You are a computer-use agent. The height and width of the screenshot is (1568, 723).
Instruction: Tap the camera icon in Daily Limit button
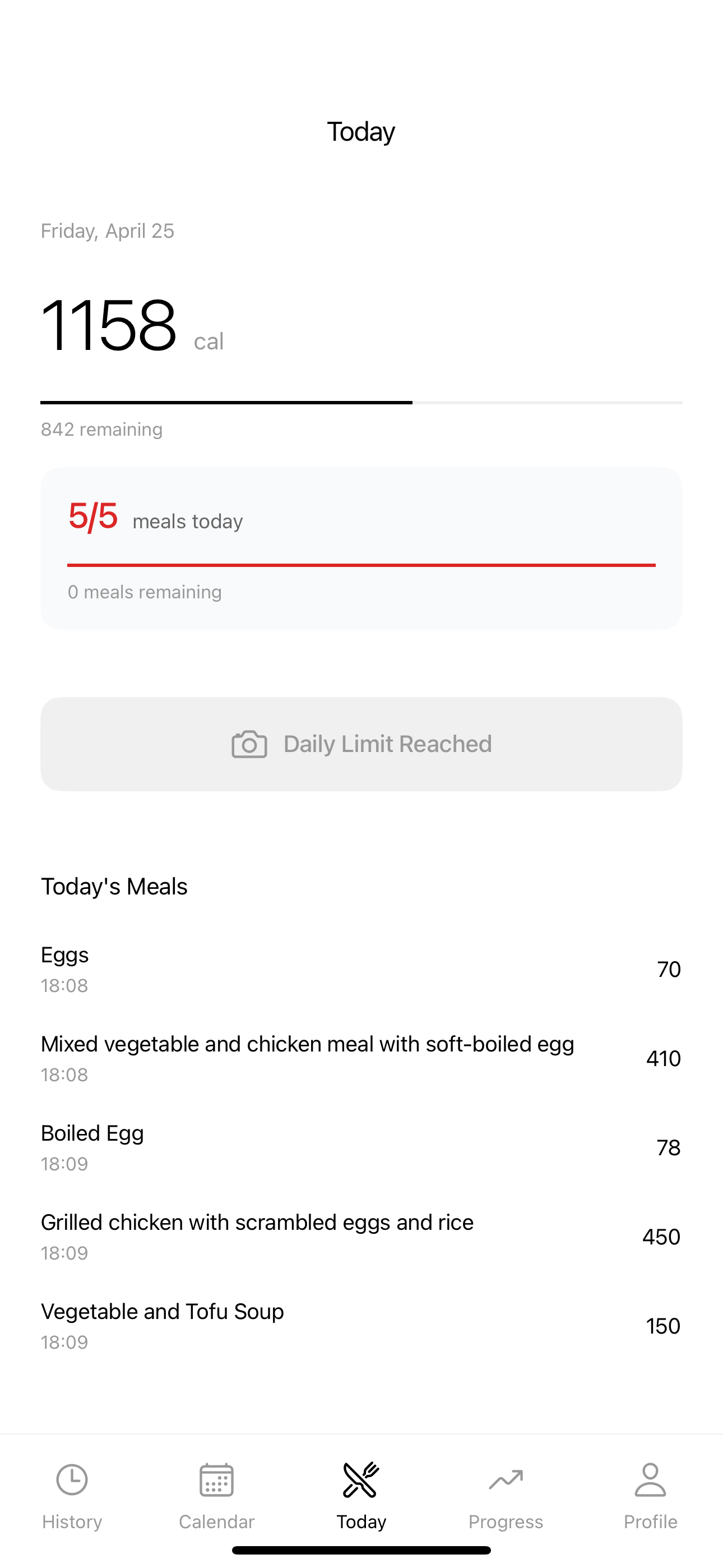coord(249,744)
